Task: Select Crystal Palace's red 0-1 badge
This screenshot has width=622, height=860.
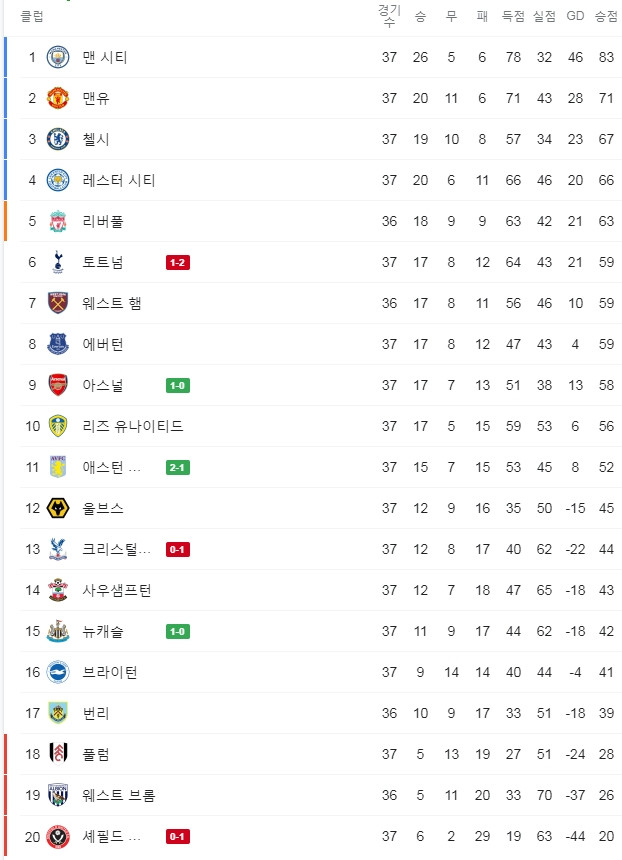Action: (x=178, y=550)
